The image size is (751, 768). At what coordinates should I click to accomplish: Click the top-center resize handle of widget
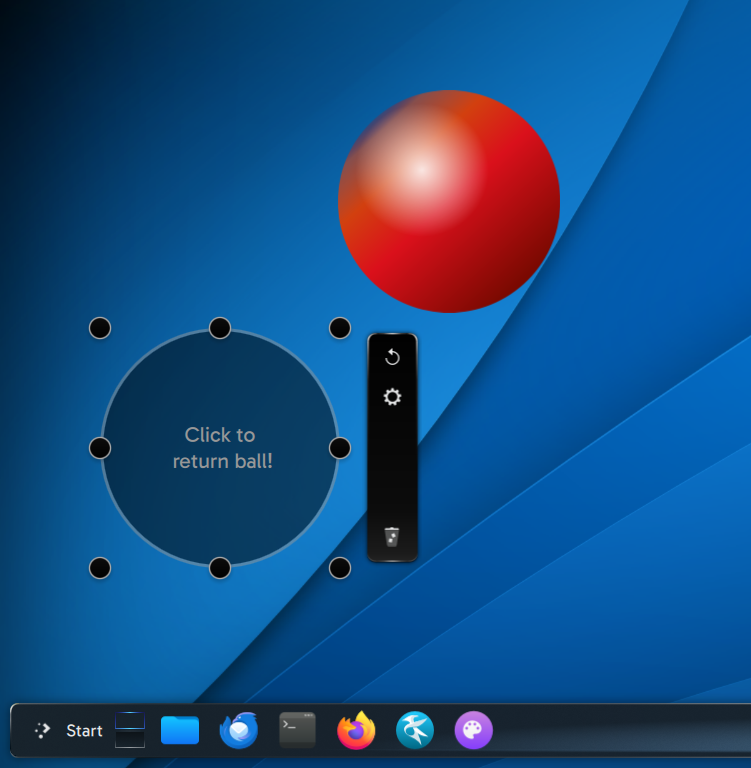click(x=220, y=328)
